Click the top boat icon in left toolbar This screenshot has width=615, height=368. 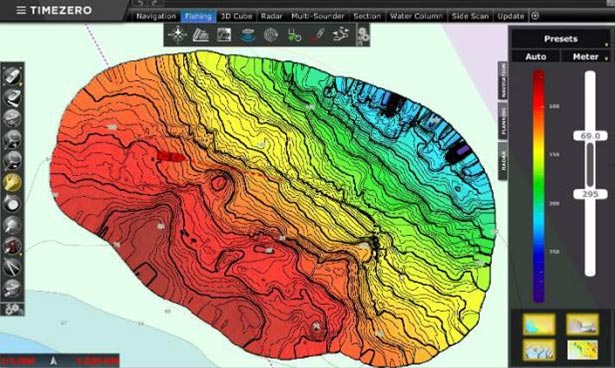click(x=13, y=76)
